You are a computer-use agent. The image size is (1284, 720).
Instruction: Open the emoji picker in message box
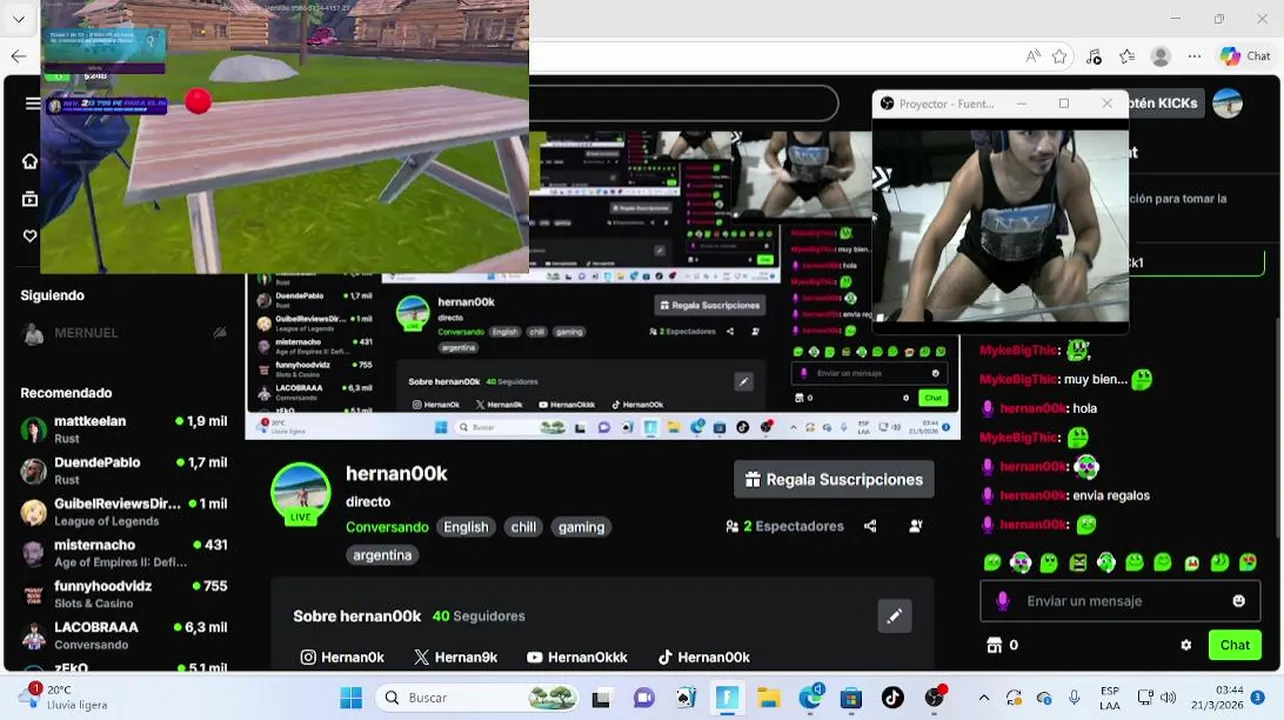tap(1239, 601)
